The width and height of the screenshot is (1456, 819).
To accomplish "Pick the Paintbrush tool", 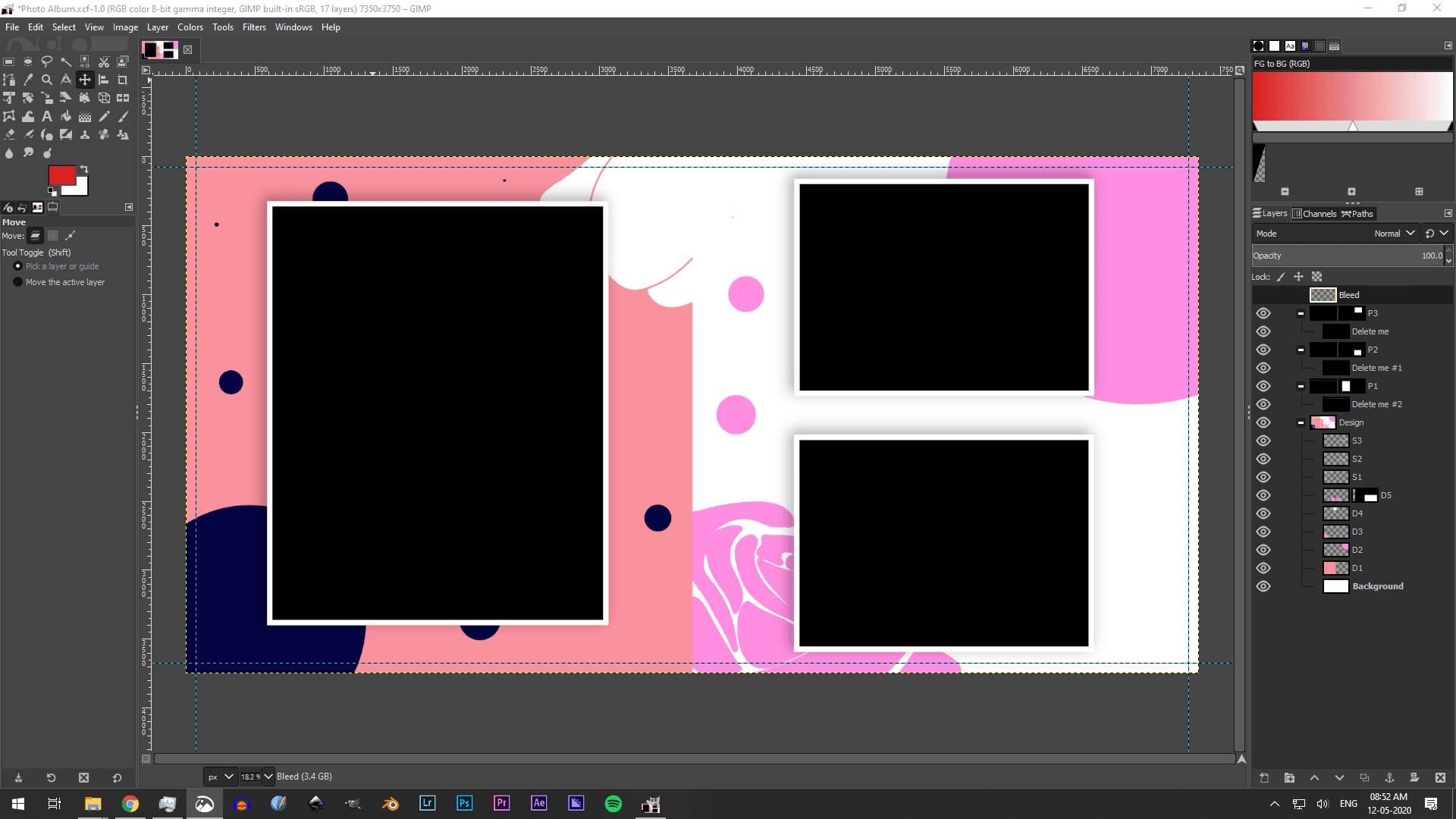I will pos(122,116).
